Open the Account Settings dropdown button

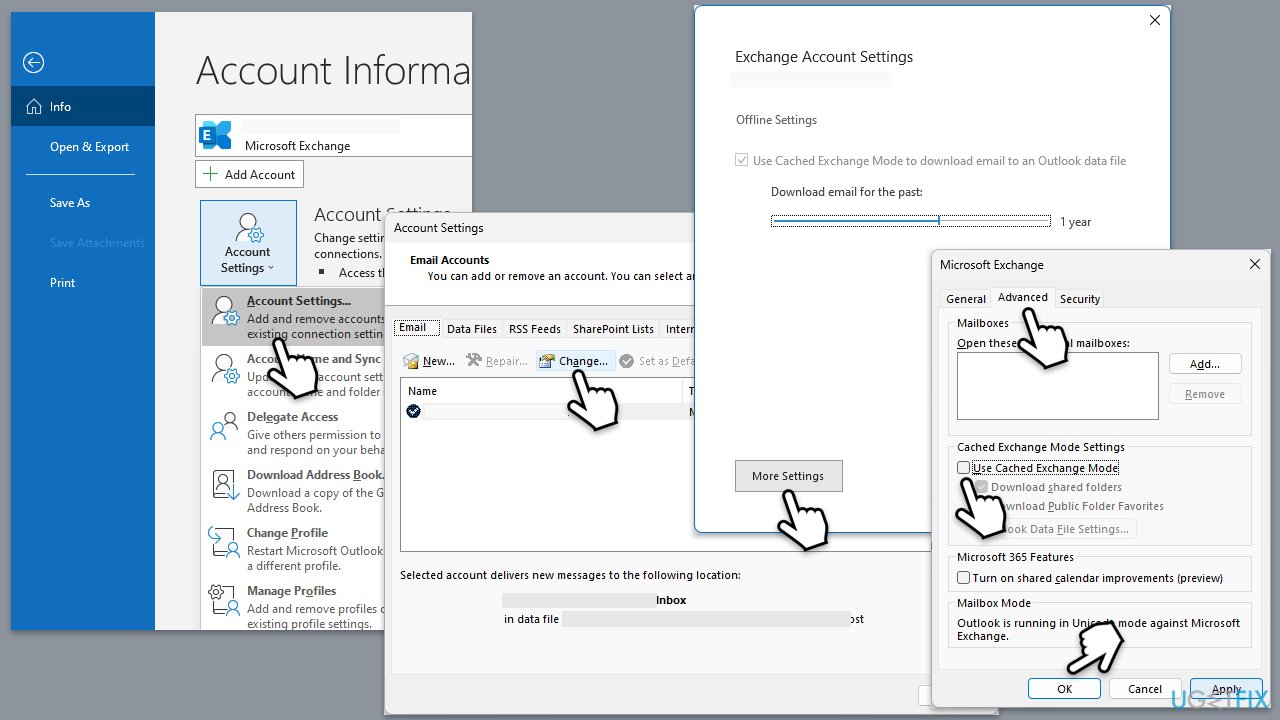pyautogui.click(x=248, y=243)
